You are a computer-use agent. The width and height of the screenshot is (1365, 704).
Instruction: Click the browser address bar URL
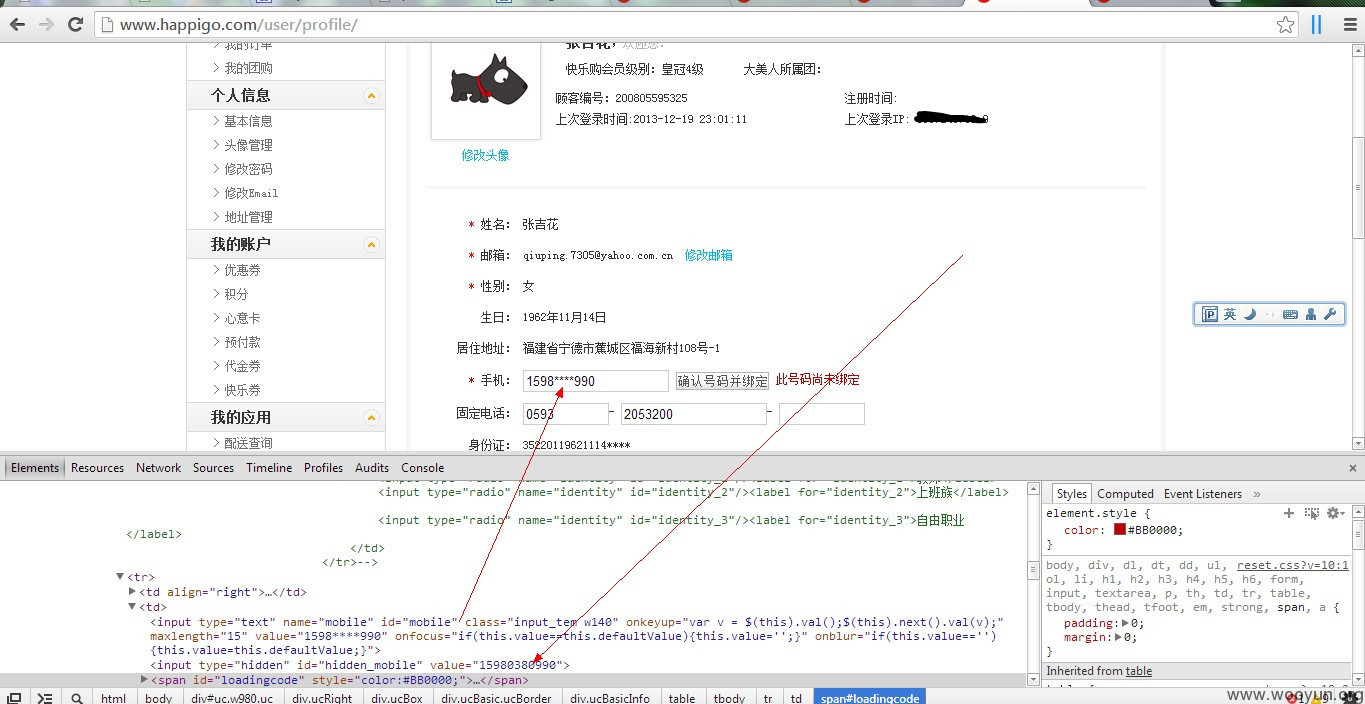(x=238, y=25)
